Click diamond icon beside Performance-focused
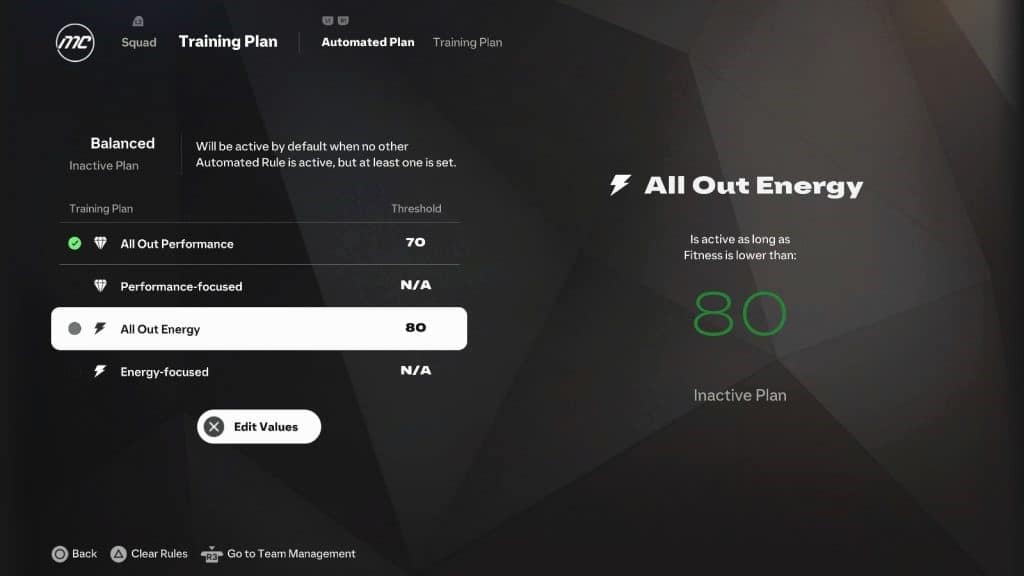 [100, 285]
